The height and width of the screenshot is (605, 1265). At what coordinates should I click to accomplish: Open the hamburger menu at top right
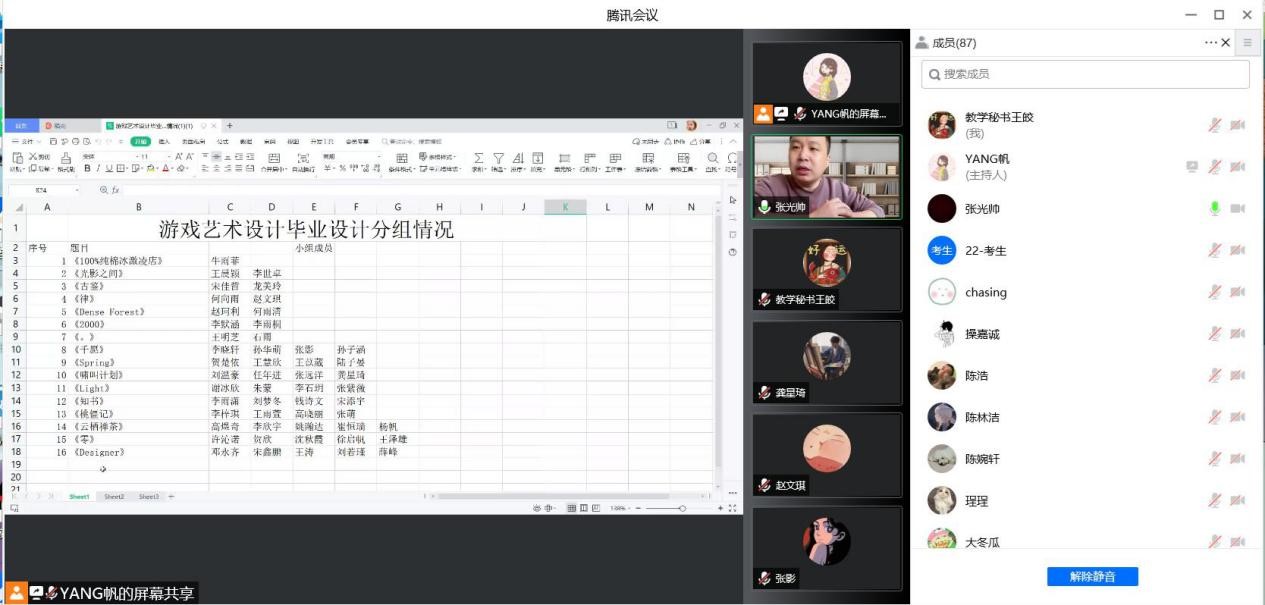(x=1247, y=43)
